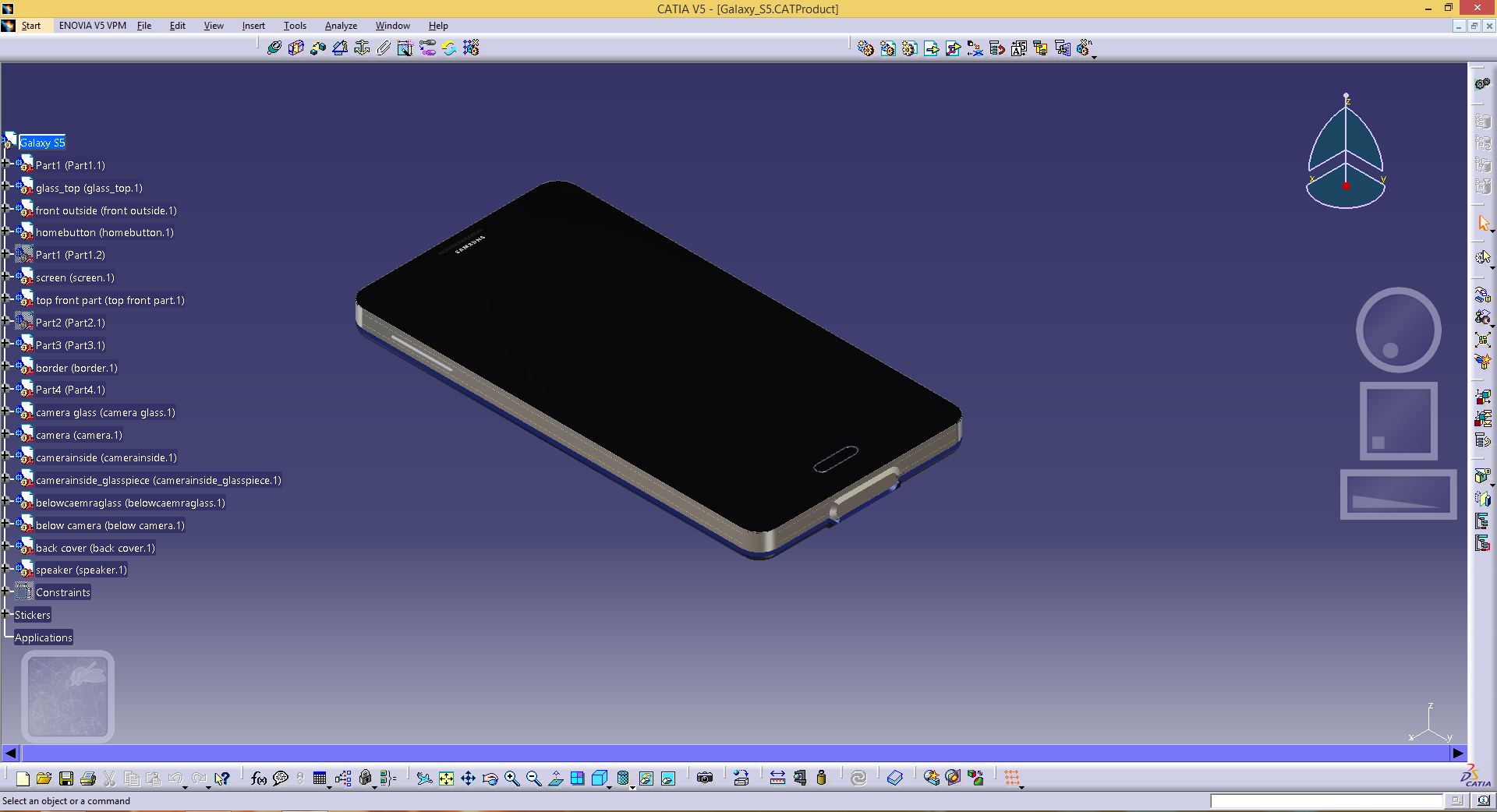Click the Update All swirl icon
The height and width of the screenshot is (812, 1497).
858,778
